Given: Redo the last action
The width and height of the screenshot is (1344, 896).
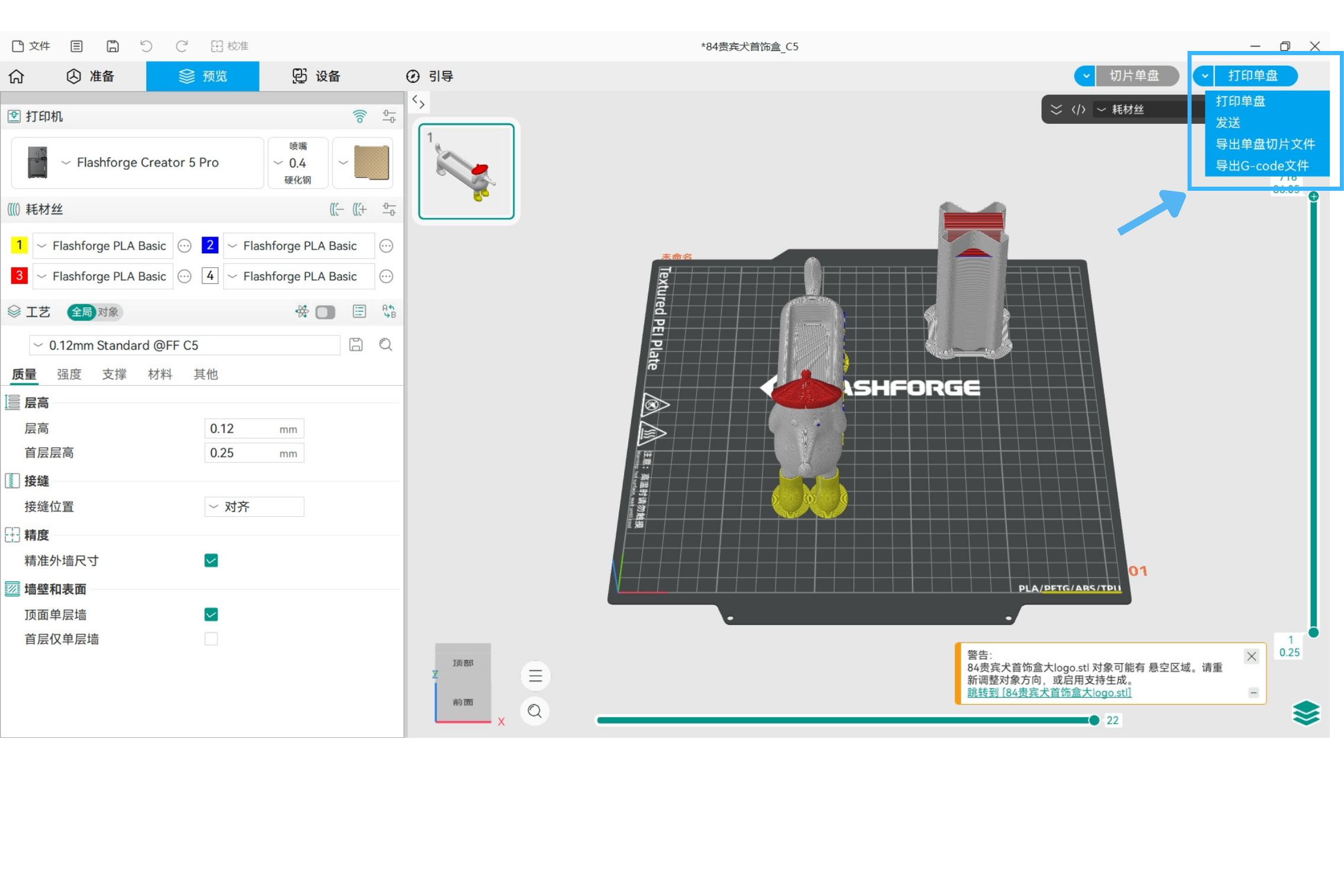Looking at the screenshot, I should [x=182, y=46].
